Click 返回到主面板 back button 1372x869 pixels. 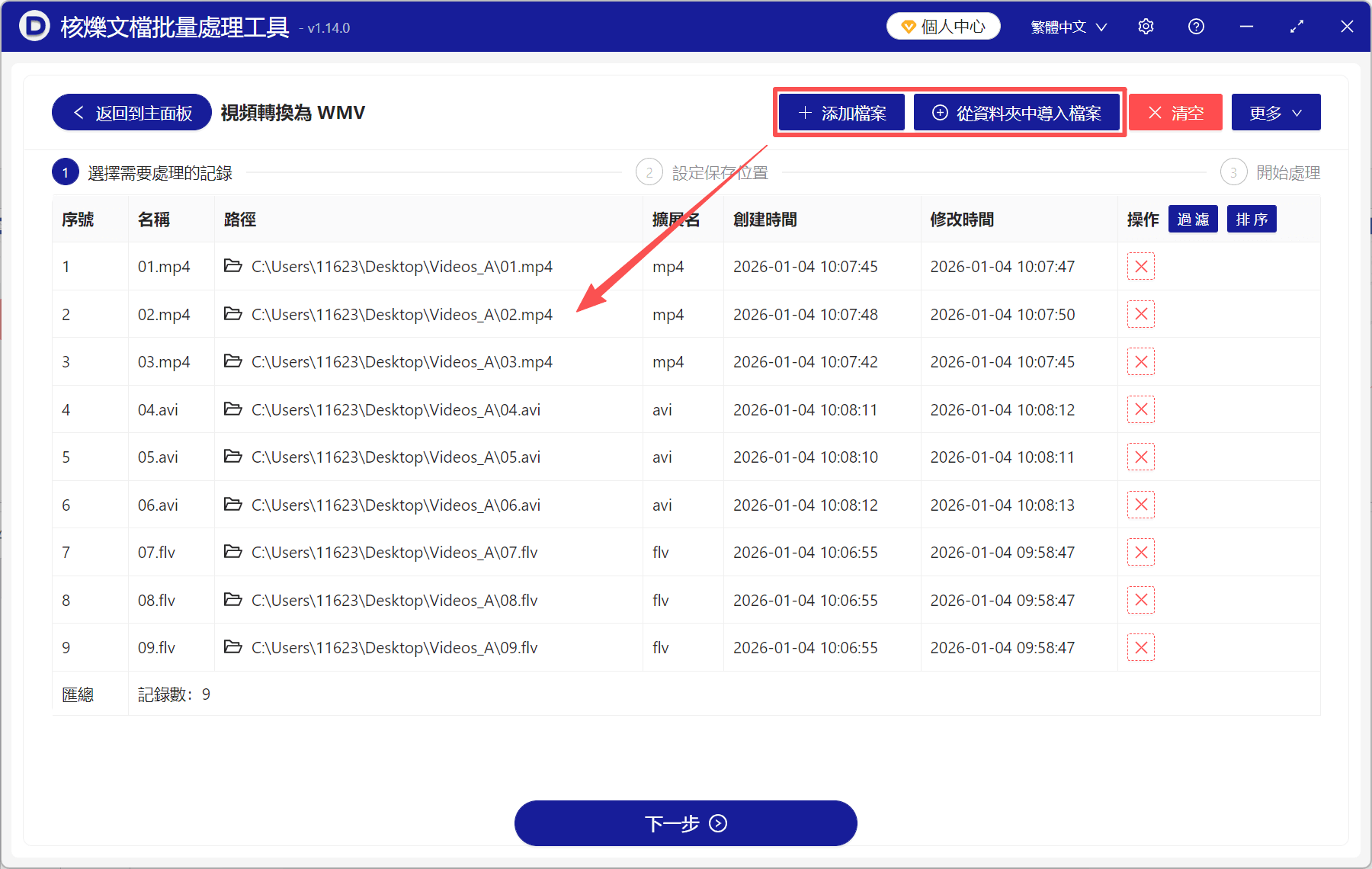point(132,113)
